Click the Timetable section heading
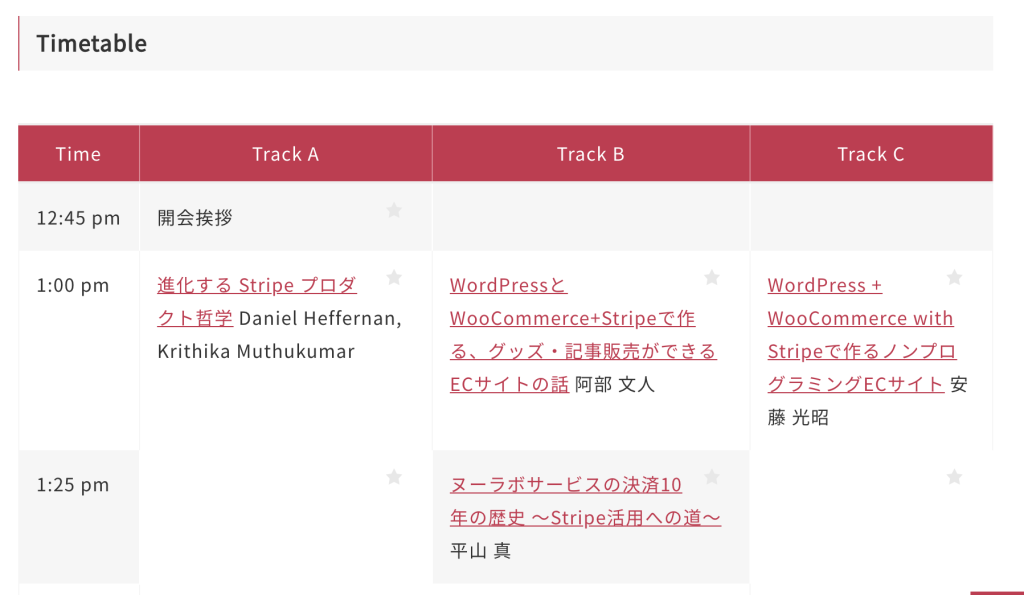 coord(92,44)
